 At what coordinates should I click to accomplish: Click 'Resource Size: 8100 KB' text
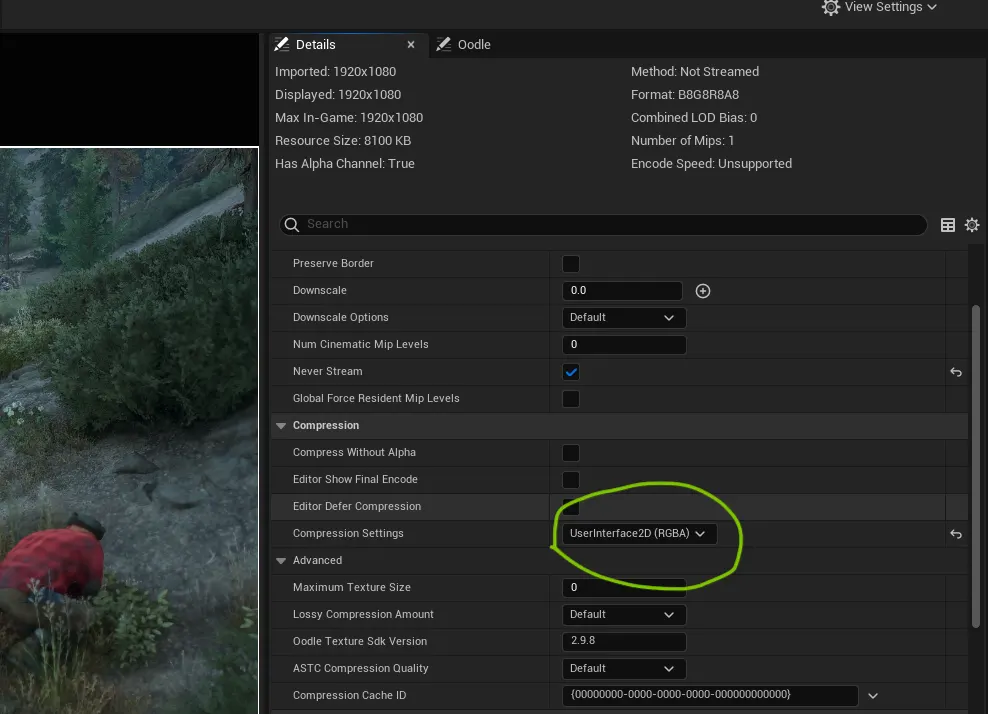click(x=343, y=141)
